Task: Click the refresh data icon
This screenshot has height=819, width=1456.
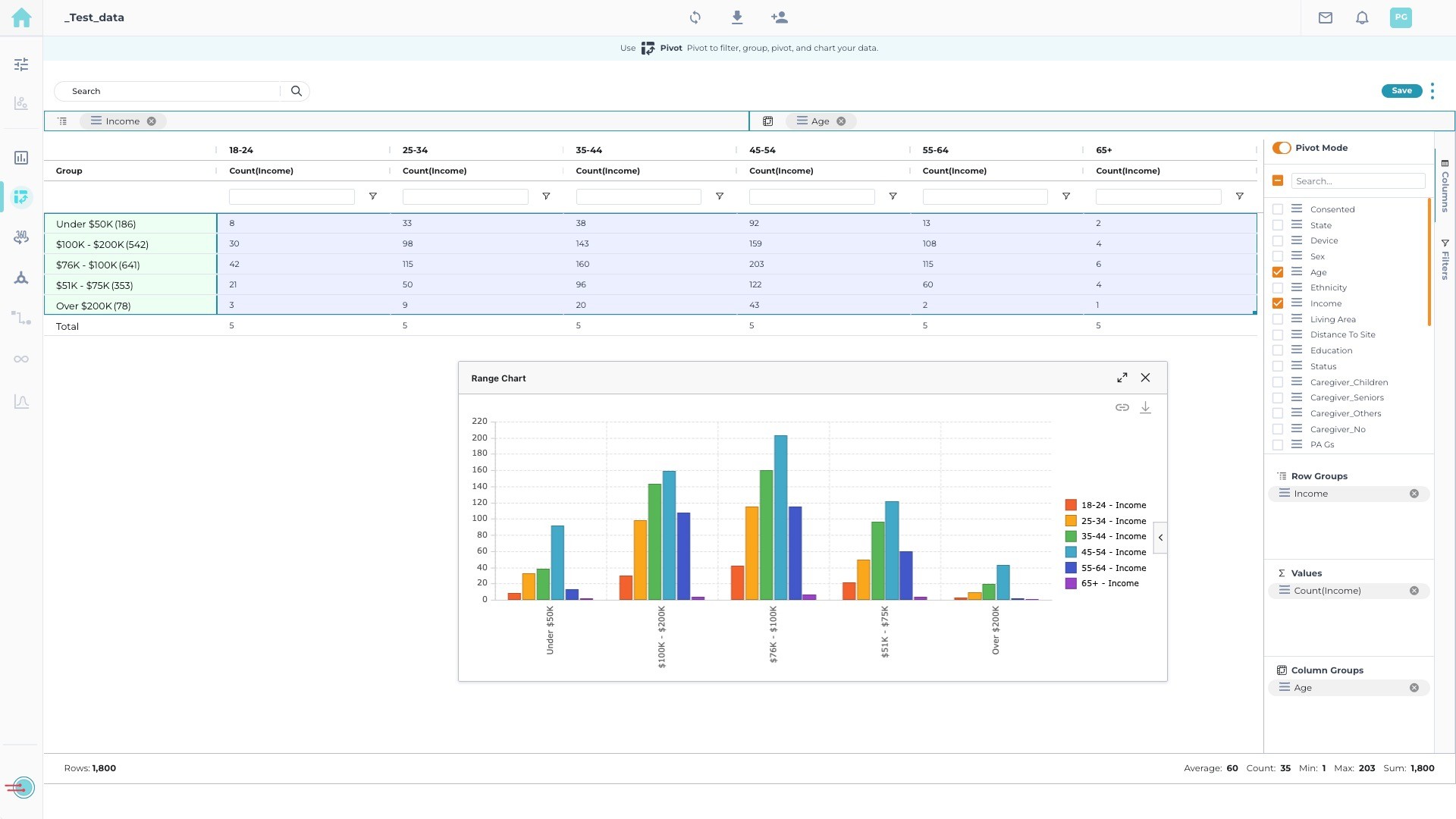Action: coord(695,17)
